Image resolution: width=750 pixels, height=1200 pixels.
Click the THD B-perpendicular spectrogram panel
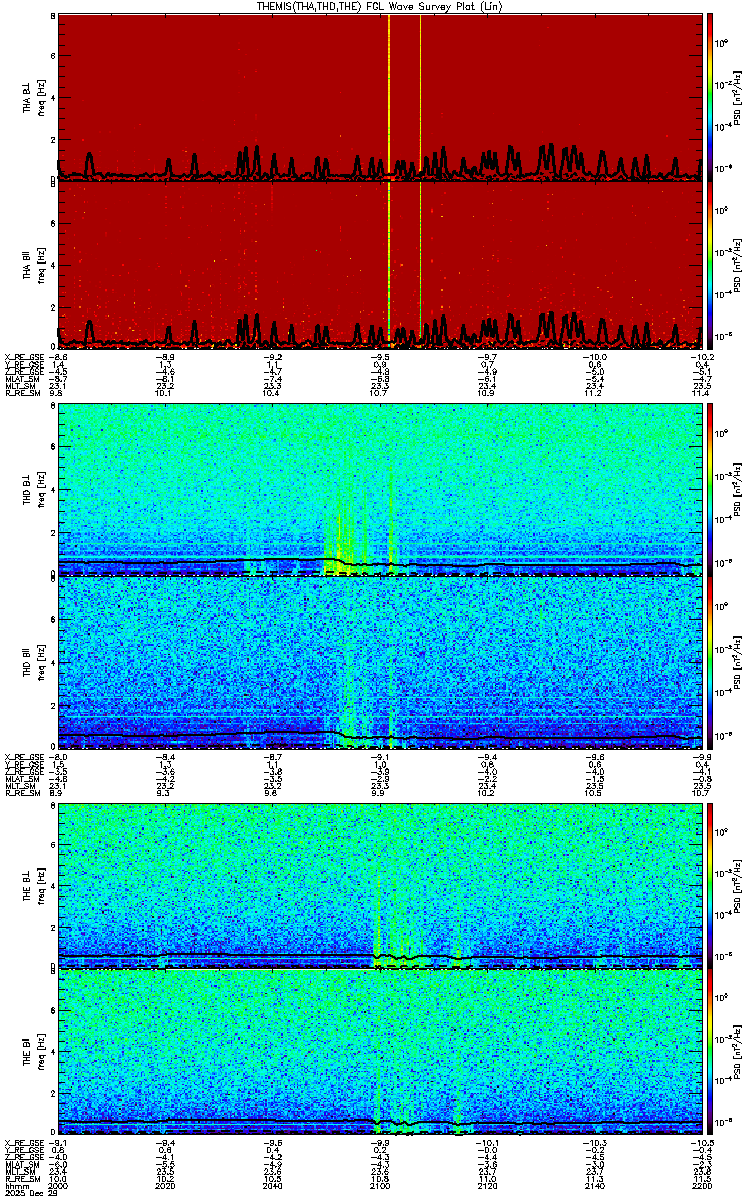coord(382,490)
